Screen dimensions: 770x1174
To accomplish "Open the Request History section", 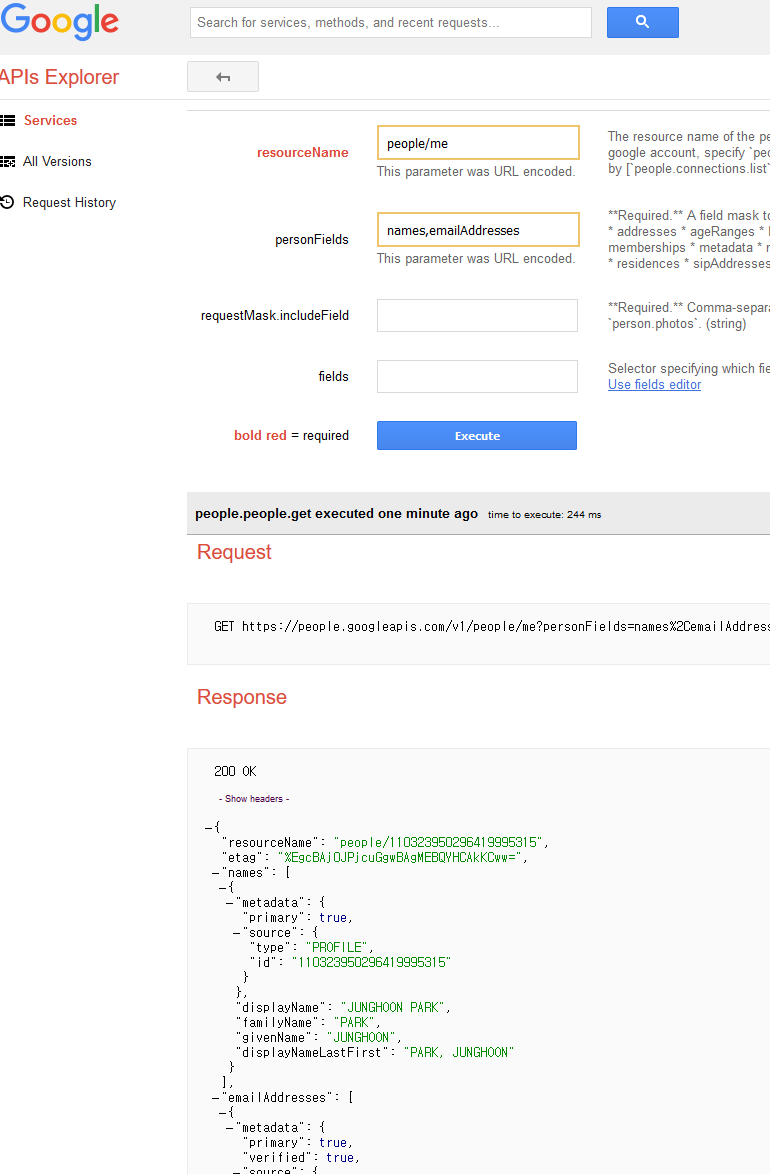I will pyautogui.click(x=69, y=203).
